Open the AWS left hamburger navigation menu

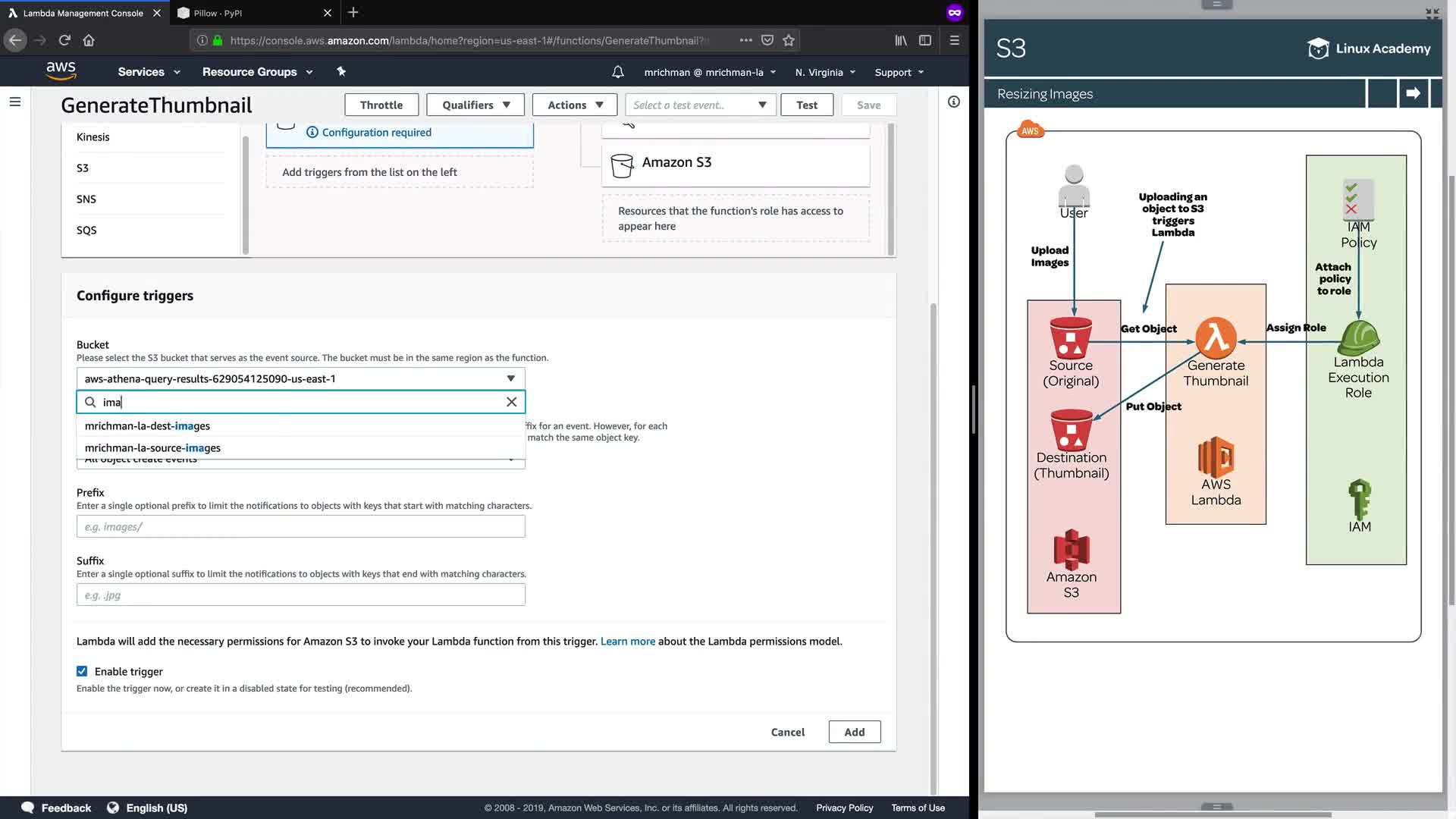point(14,102)
